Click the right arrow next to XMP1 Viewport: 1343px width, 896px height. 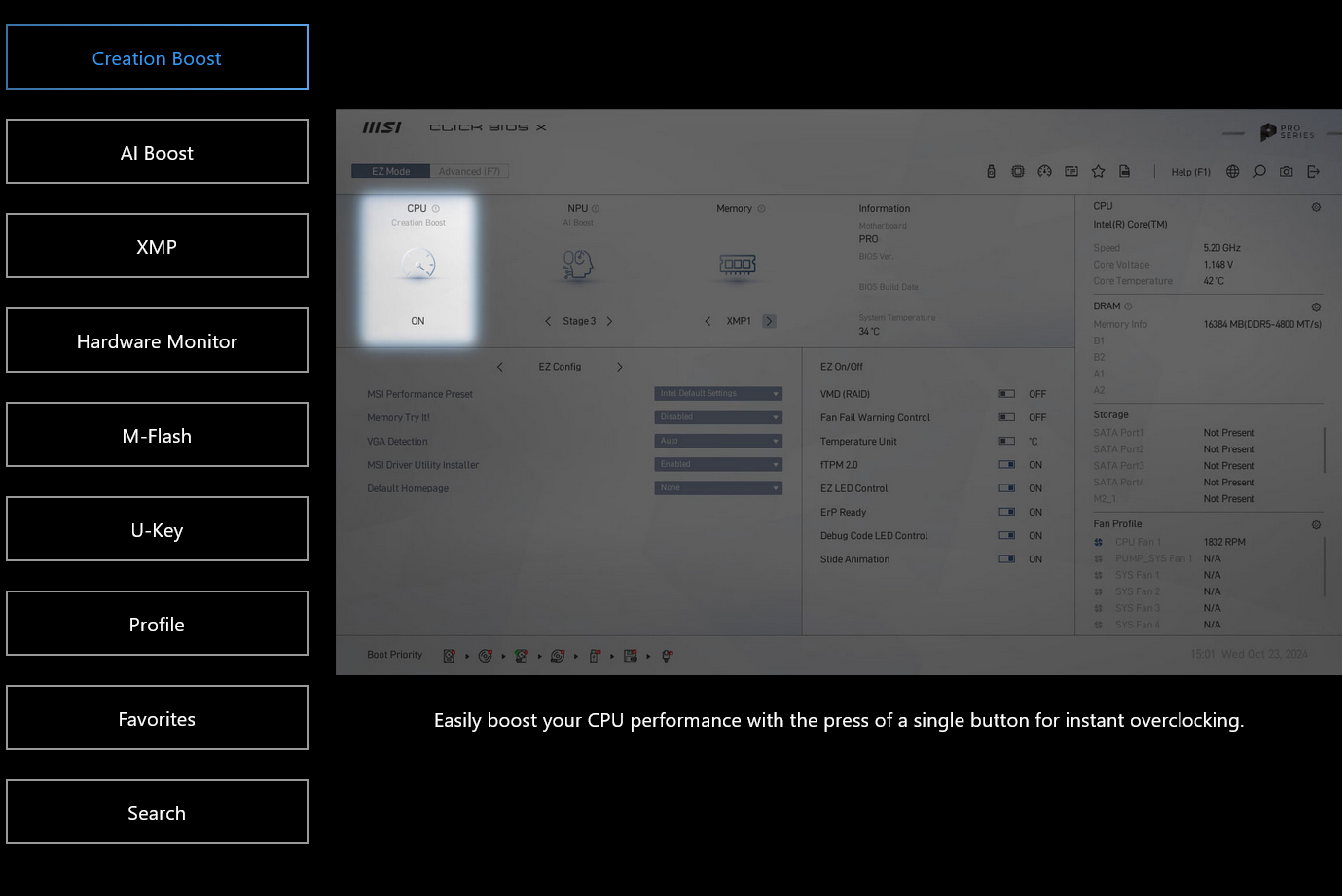(x=769, y=321)
